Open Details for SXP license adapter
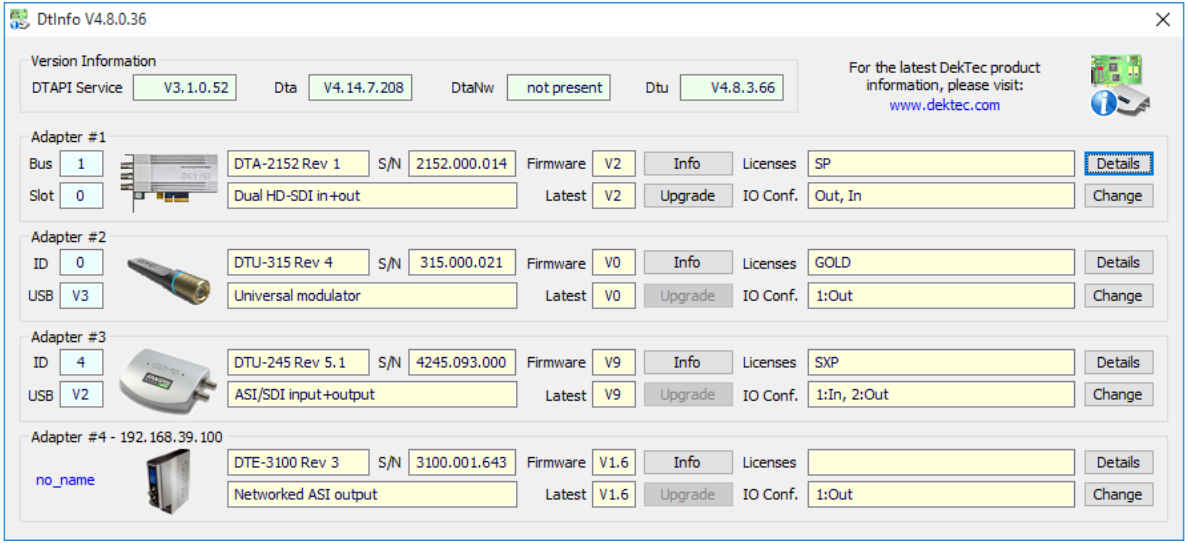Image resolution: width=1188 pixels, height=543 pixels. tap(1118, 363)
